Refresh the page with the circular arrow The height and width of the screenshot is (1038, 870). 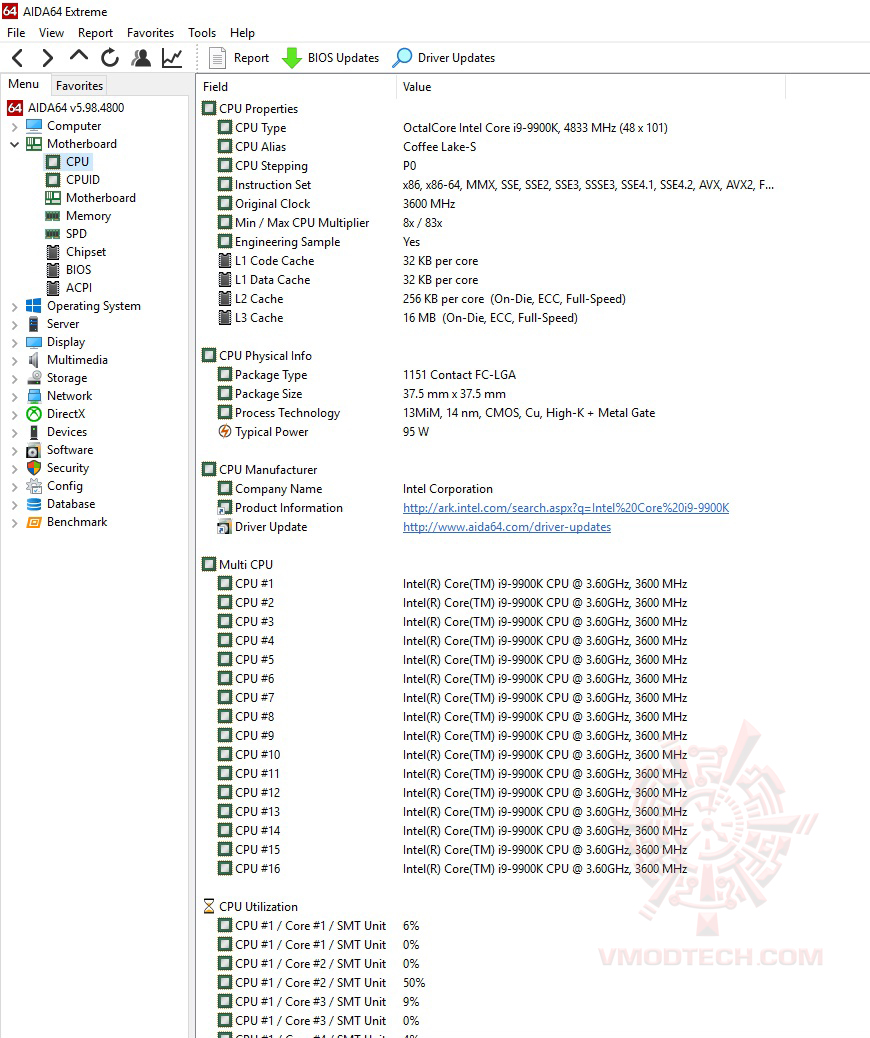pos(110,58)
